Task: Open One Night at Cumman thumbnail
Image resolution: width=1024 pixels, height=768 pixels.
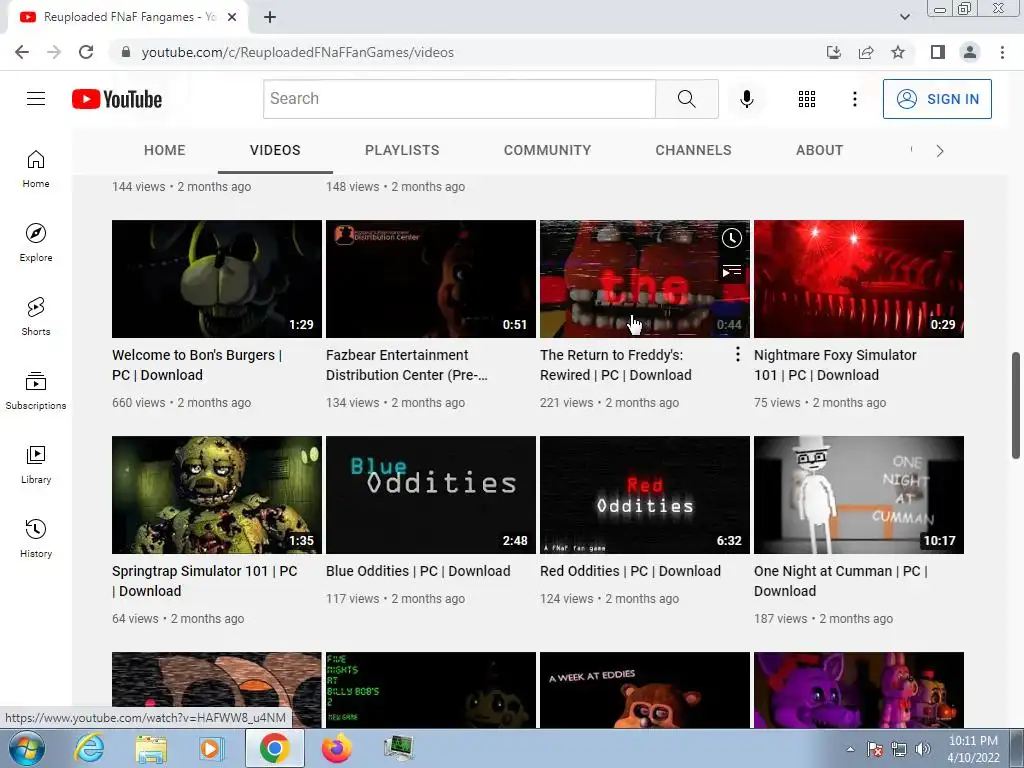Action: click(x=859, y=495)
